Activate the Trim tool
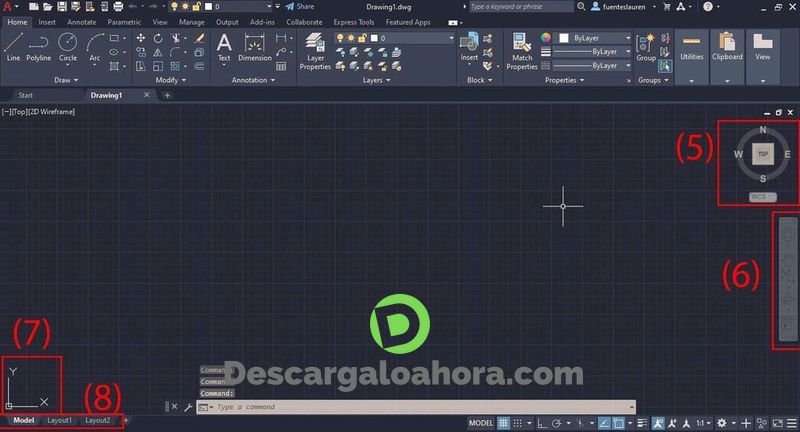The height and width of the screenshot is (432, 800). click(x=175, y=38)
